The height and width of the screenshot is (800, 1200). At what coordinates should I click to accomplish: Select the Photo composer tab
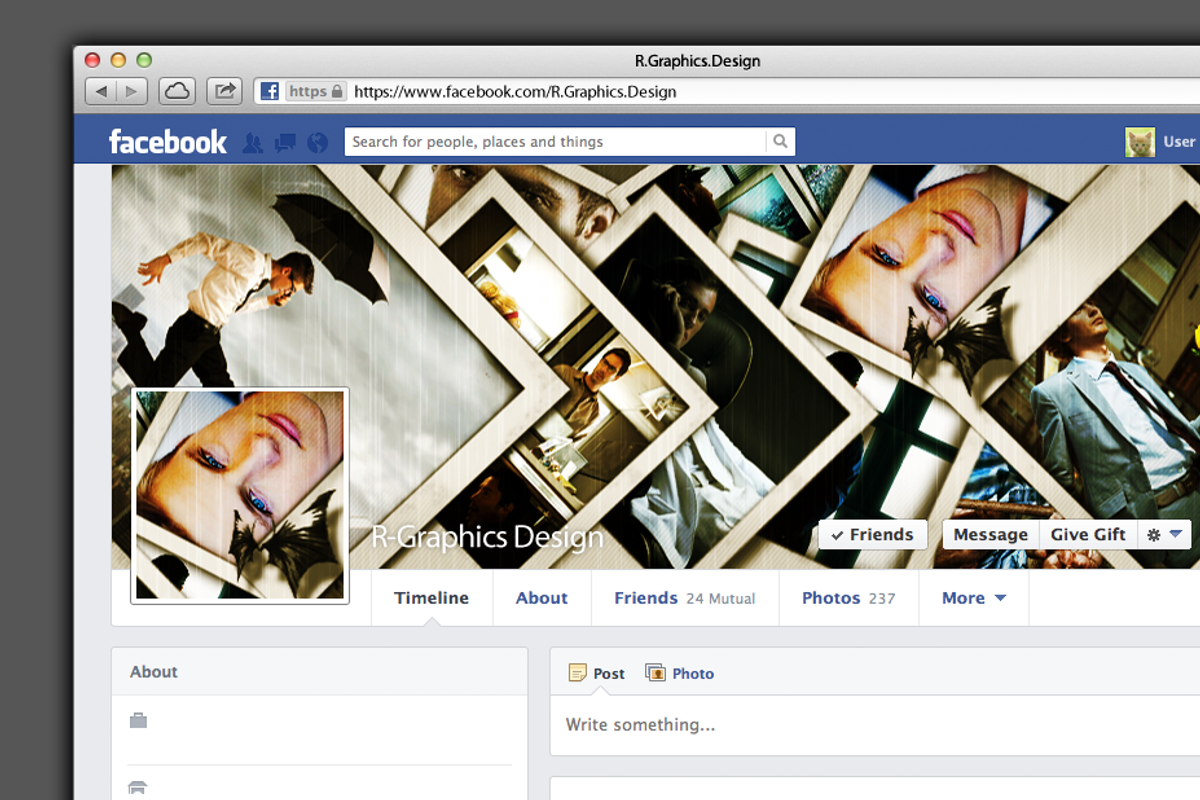(680, 673)
